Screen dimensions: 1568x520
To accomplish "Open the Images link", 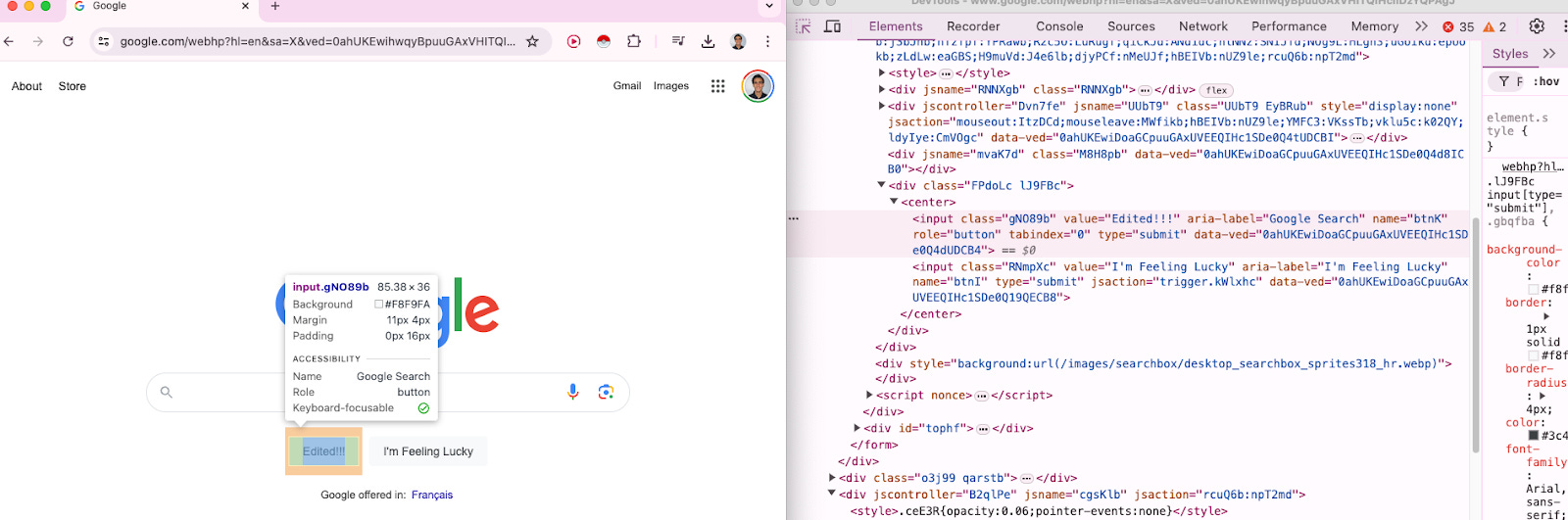I will [x=671, y=86].
